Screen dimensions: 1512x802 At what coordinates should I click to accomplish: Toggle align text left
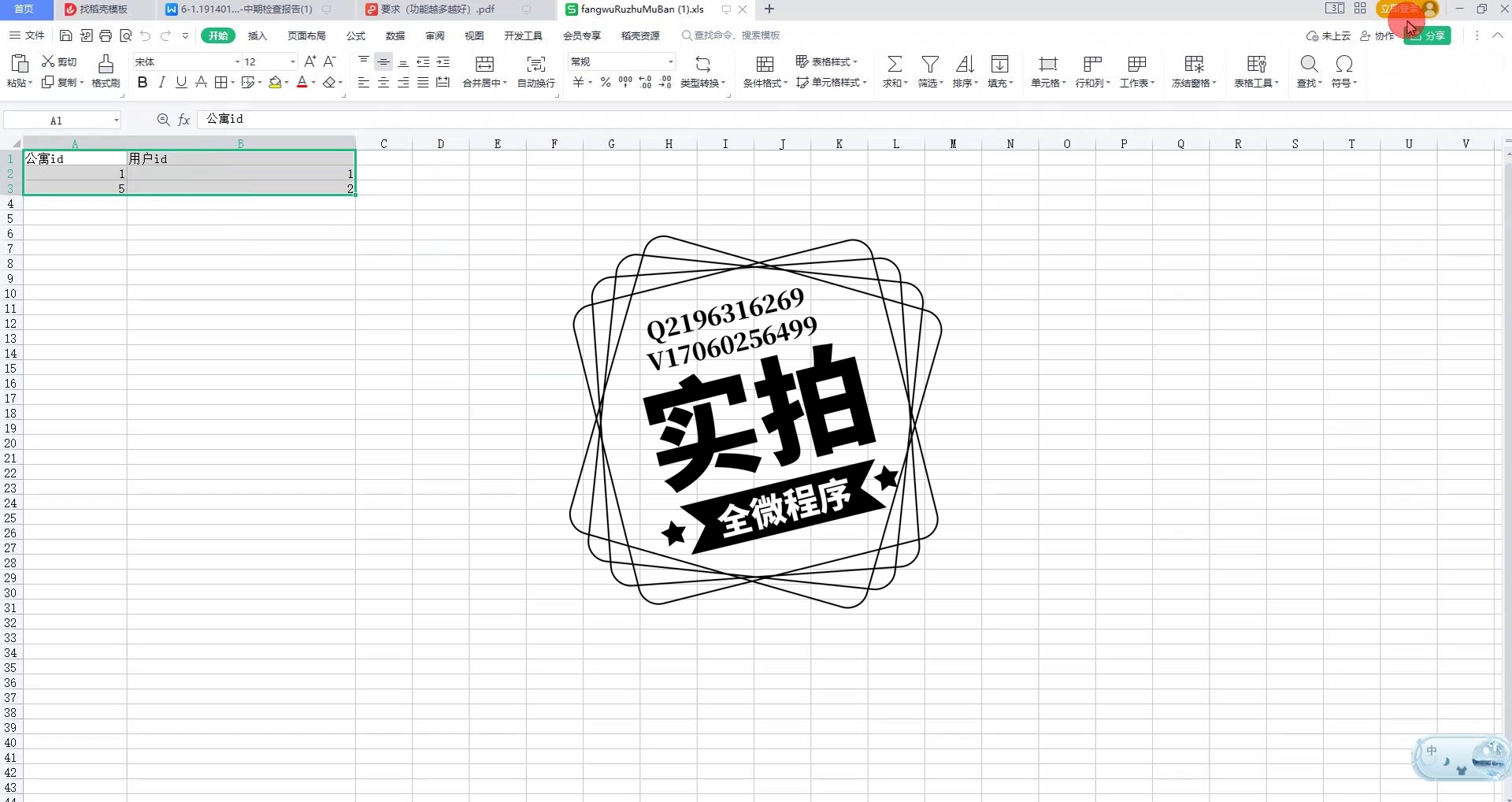tap(363, 82)
